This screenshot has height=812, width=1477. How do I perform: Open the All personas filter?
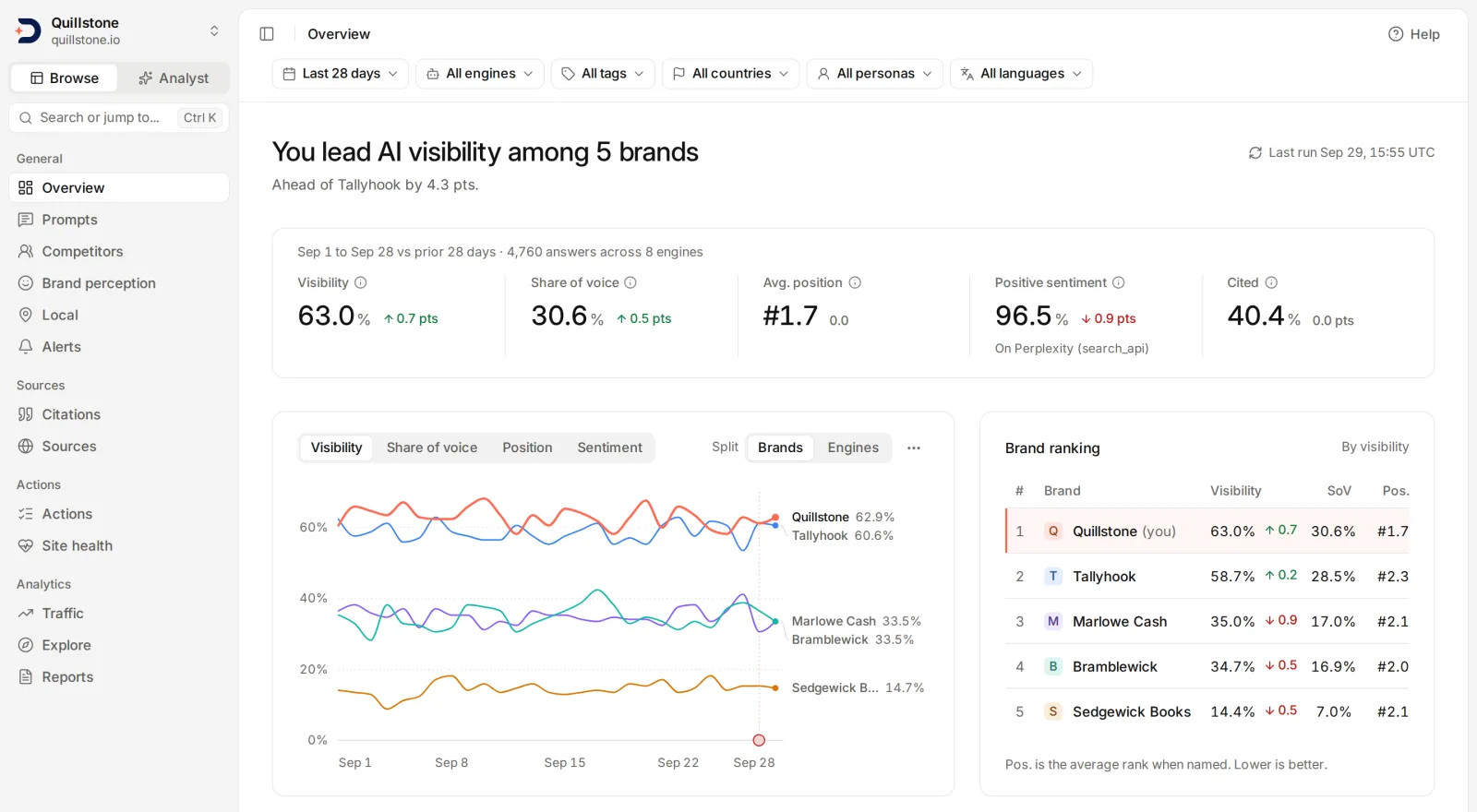(x=875, y=74)
